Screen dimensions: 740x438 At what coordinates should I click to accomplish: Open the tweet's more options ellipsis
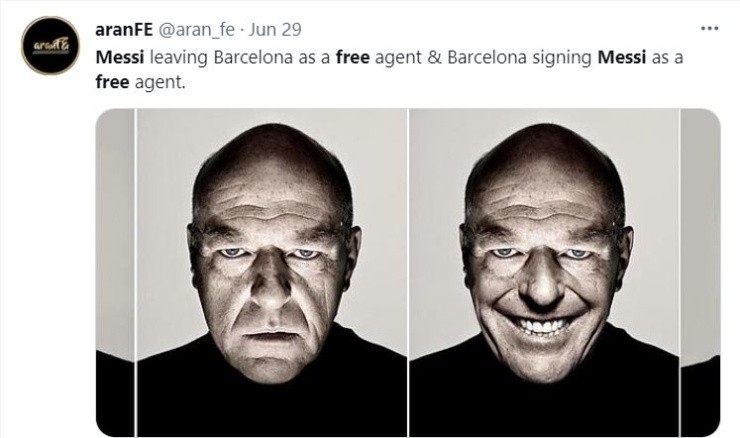pos(709,28)
